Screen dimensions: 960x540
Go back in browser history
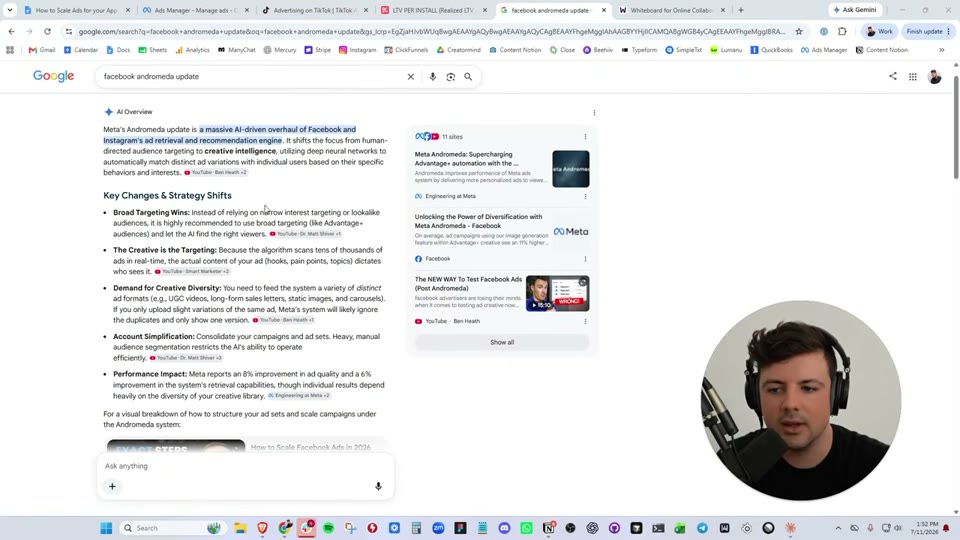pyautogui.click(x=12, y=31)
